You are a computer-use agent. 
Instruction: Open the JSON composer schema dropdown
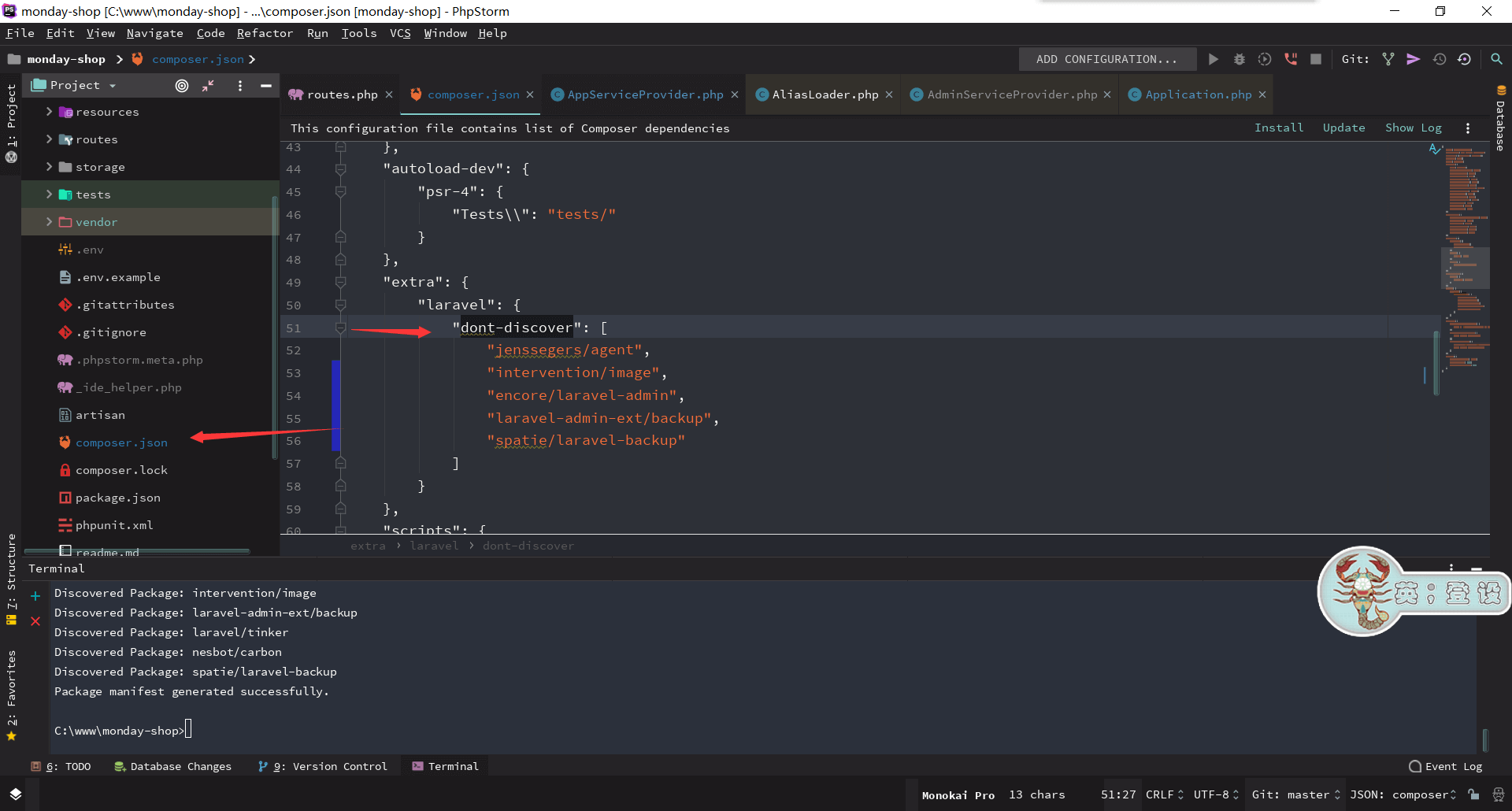[1403, 794]
